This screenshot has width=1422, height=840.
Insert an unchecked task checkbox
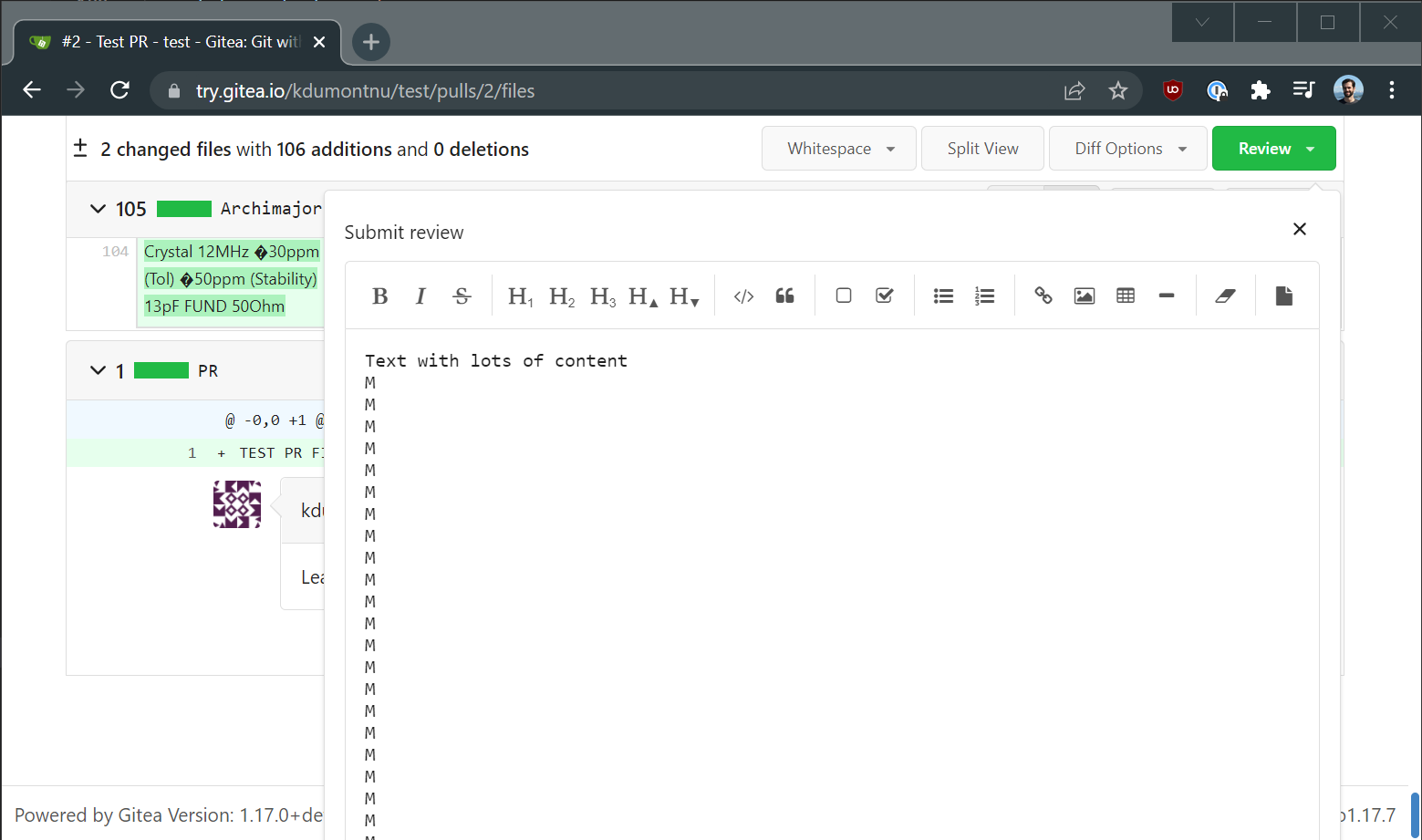click(844, 296)
